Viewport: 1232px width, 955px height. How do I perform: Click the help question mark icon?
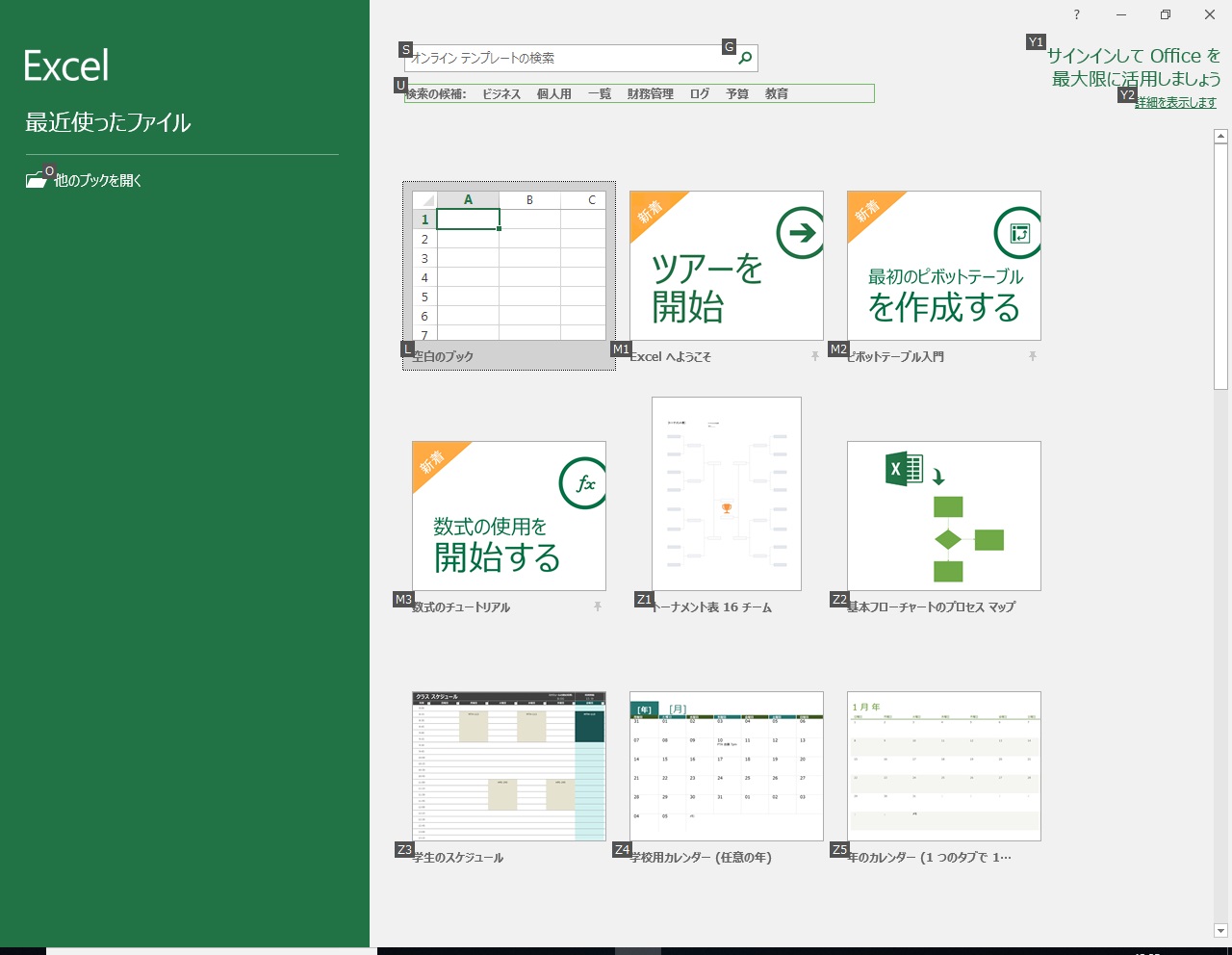[1076, 14]
